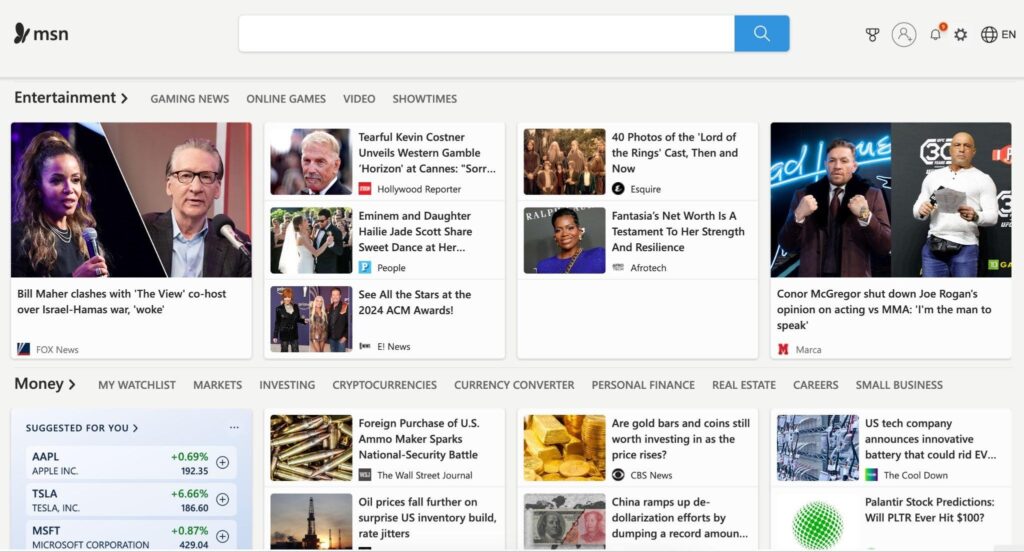The image size is (1024, 552).
Task: Open the Real Estate tab
Action: (x=744, y=385)
